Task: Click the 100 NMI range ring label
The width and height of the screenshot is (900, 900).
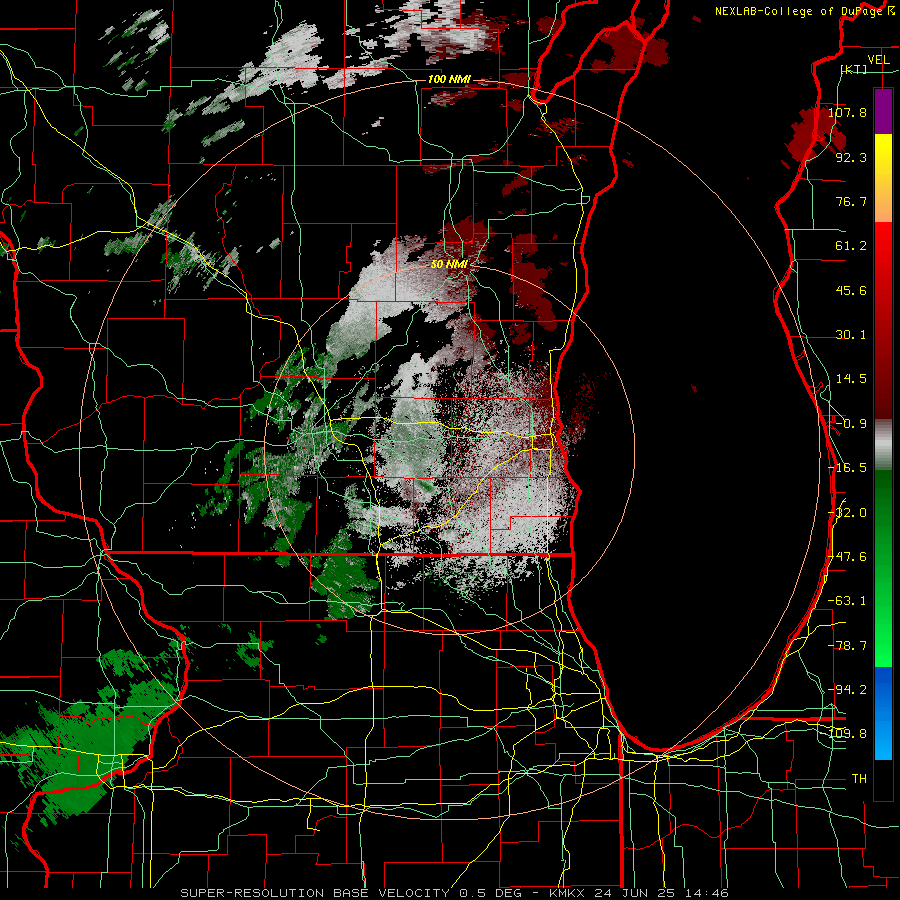Action: point(449,79)
